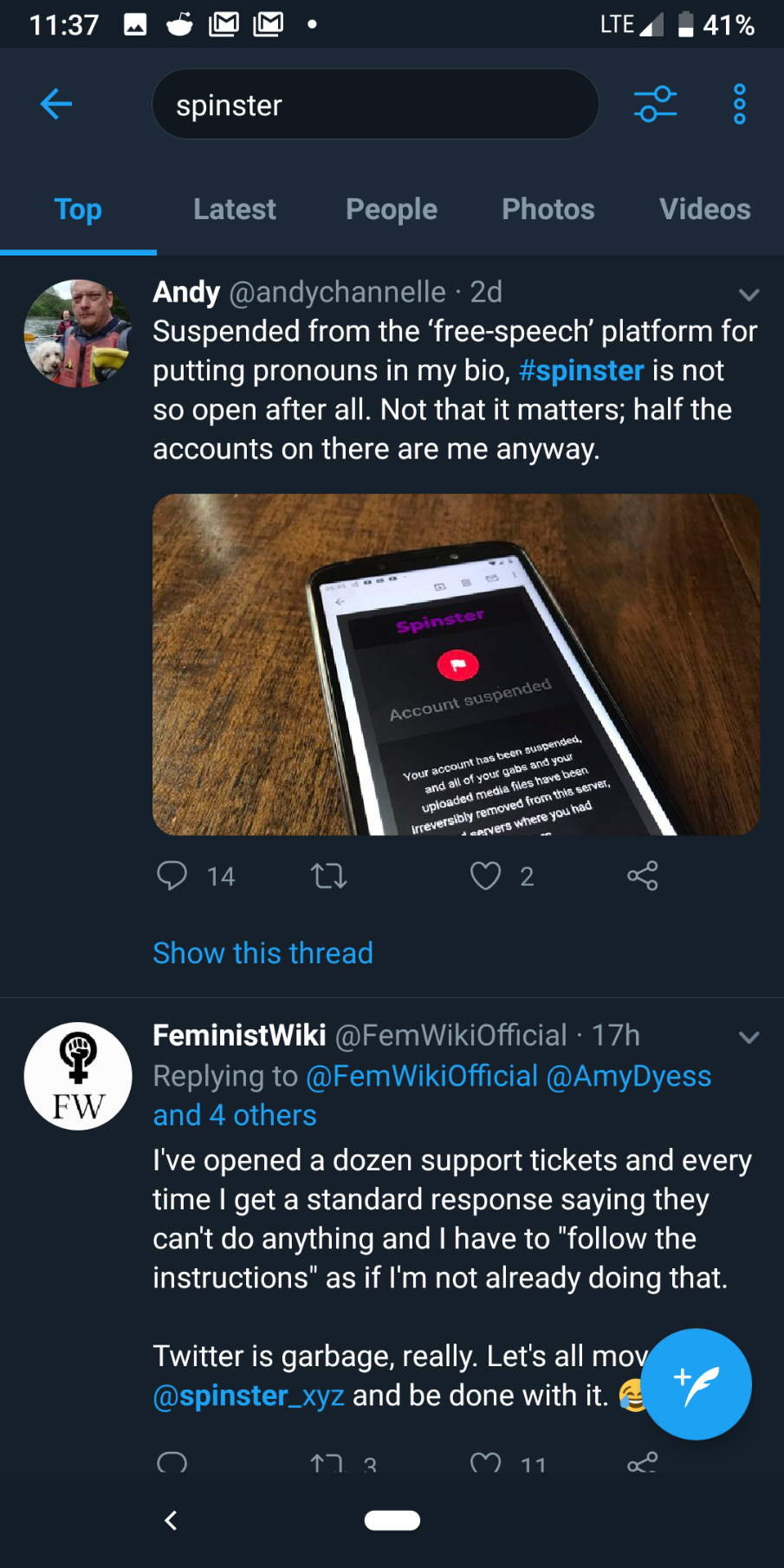Expand options chevron on FeministWiki's tweet
784x1568 pixels.
coord(748,1037)
